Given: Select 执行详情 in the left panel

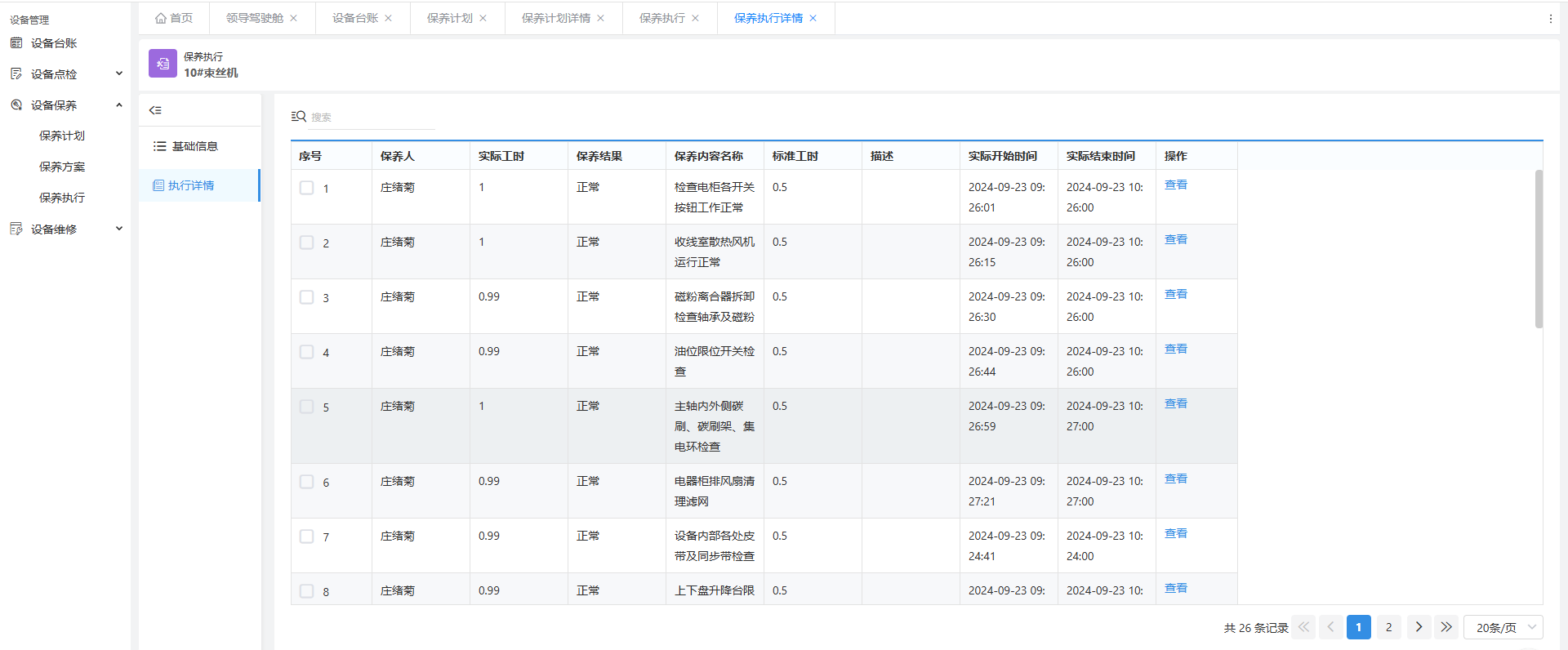Looking at the screenshot, I should pos(199,185).
